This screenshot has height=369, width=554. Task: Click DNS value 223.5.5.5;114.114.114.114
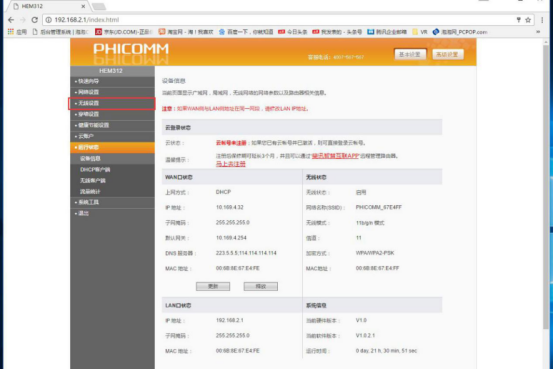246,253
